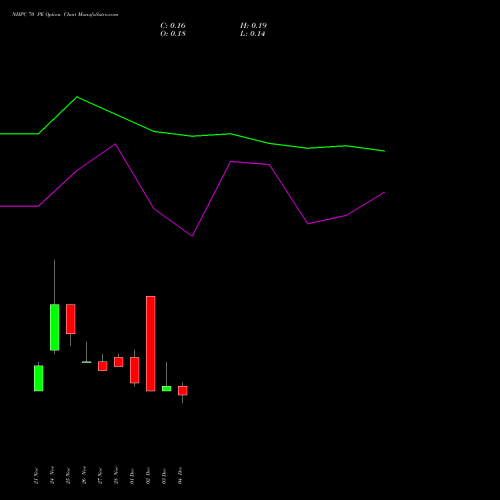Click the "25 Nov" date axis label
This screenshot has height=500, width=500.
pos(68,476)
